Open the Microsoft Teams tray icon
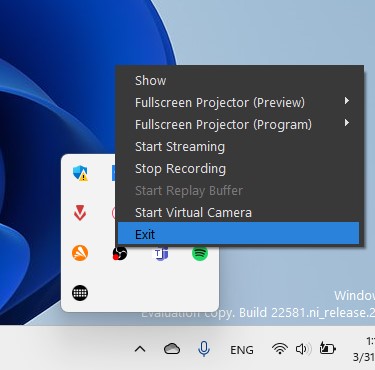The width and height of the screenshot is (375, 370). click(x=160, y=254)
